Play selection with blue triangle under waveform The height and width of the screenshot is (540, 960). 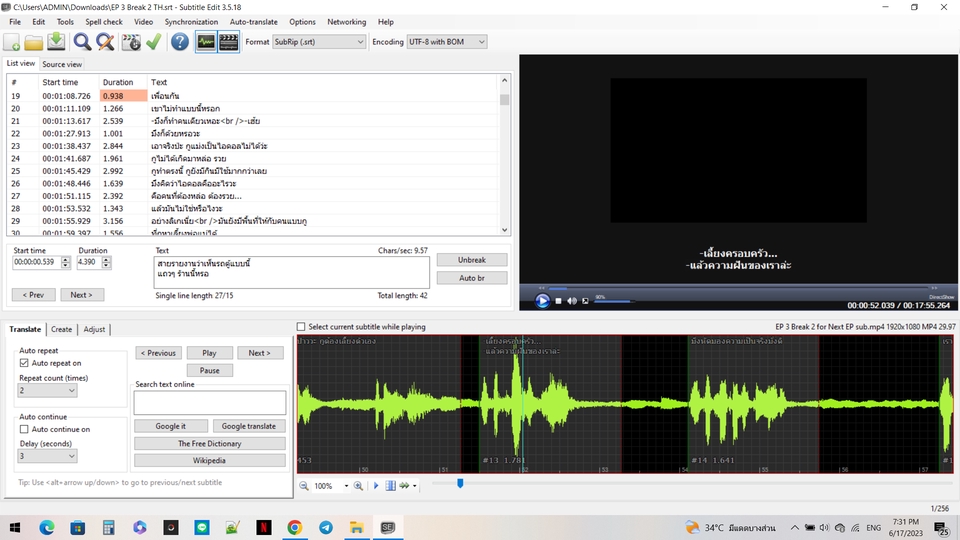(x=376, y=486)
